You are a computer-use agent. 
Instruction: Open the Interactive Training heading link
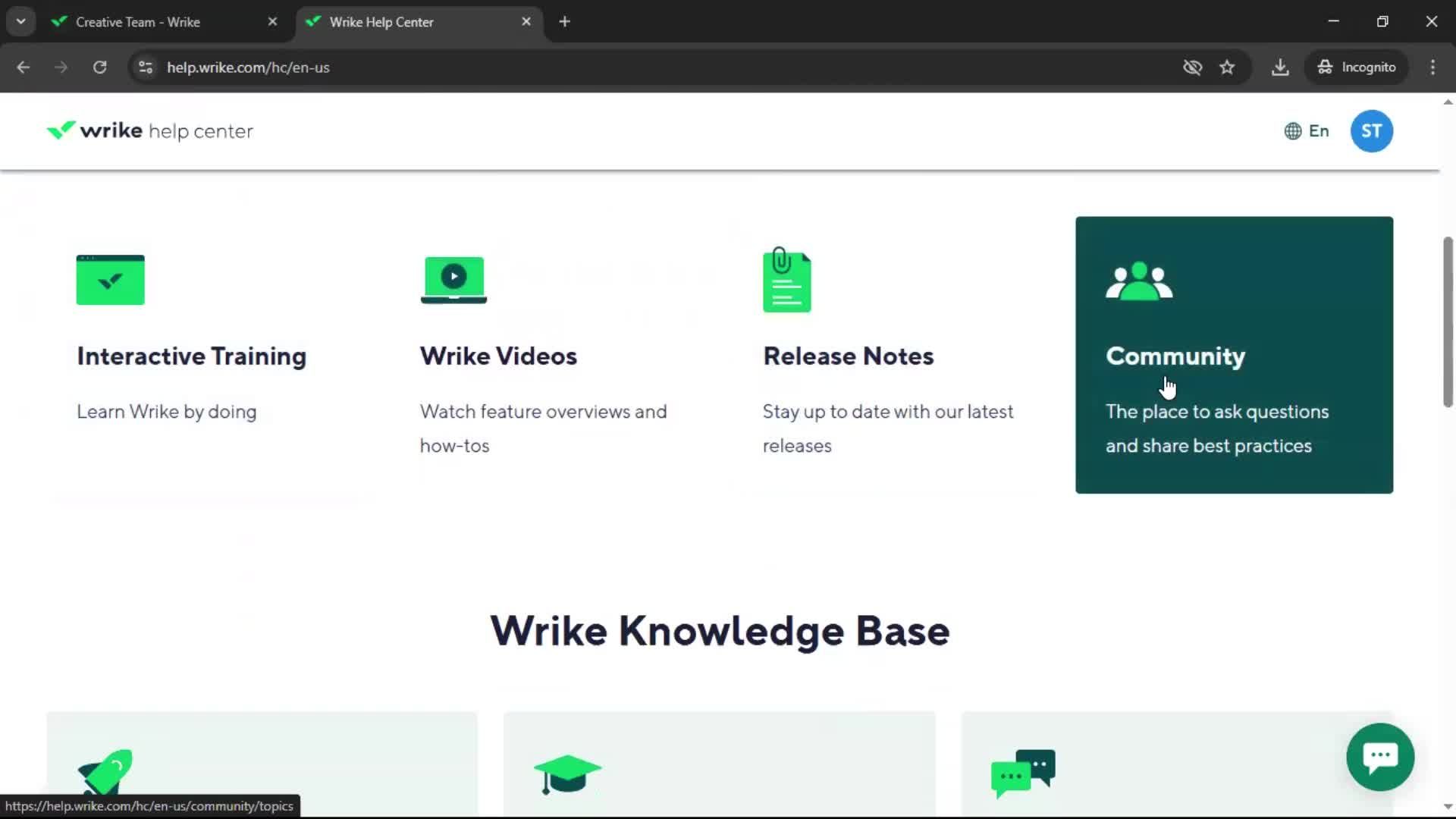point(191,356)
